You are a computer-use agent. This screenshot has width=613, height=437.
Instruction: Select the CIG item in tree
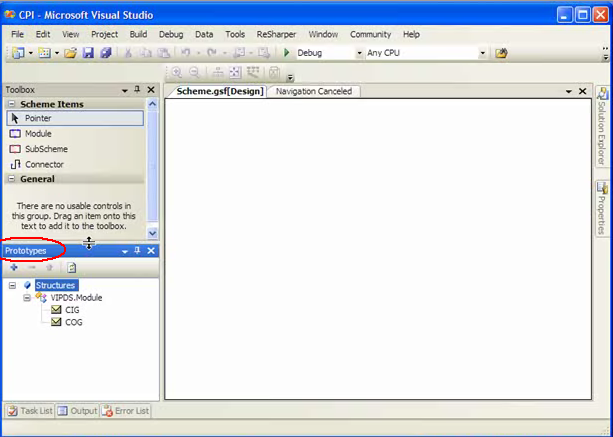pos(73,310)
